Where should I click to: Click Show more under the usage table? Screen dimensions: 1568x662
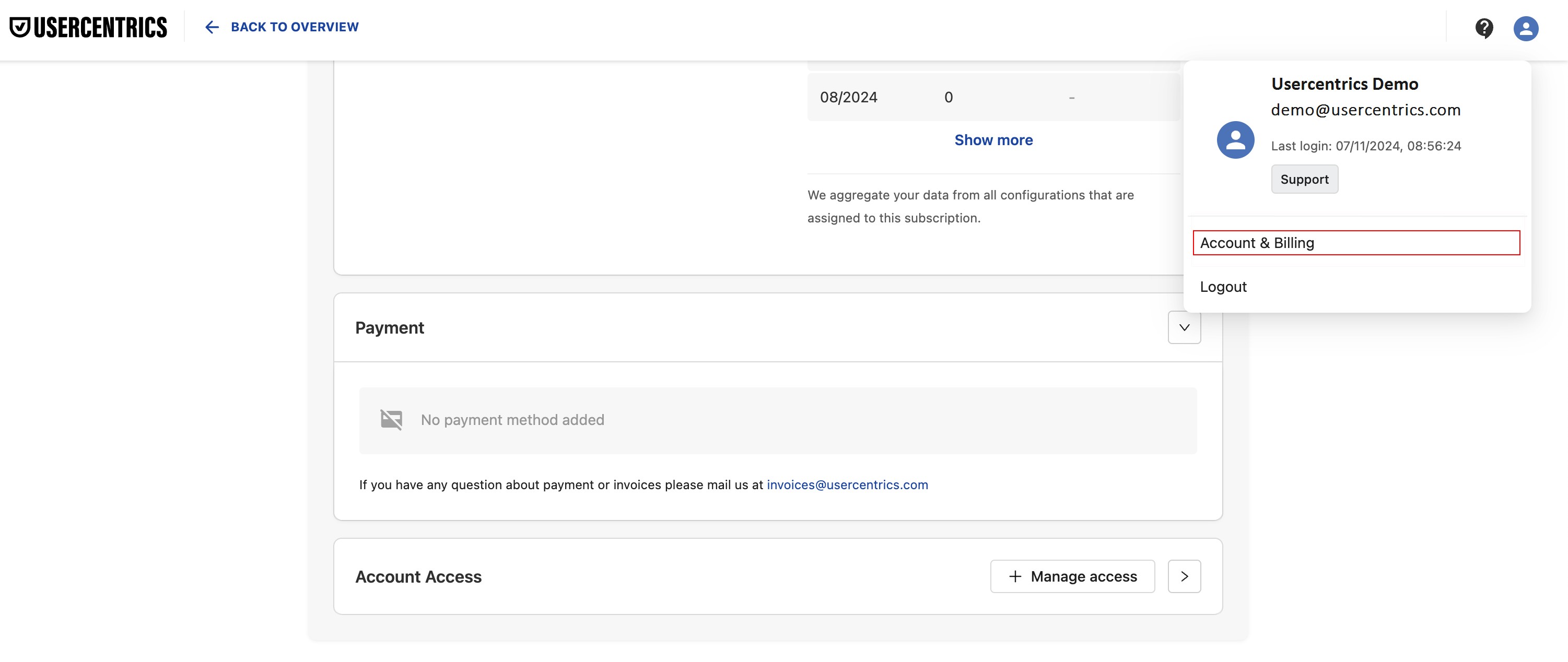[993, 140]
